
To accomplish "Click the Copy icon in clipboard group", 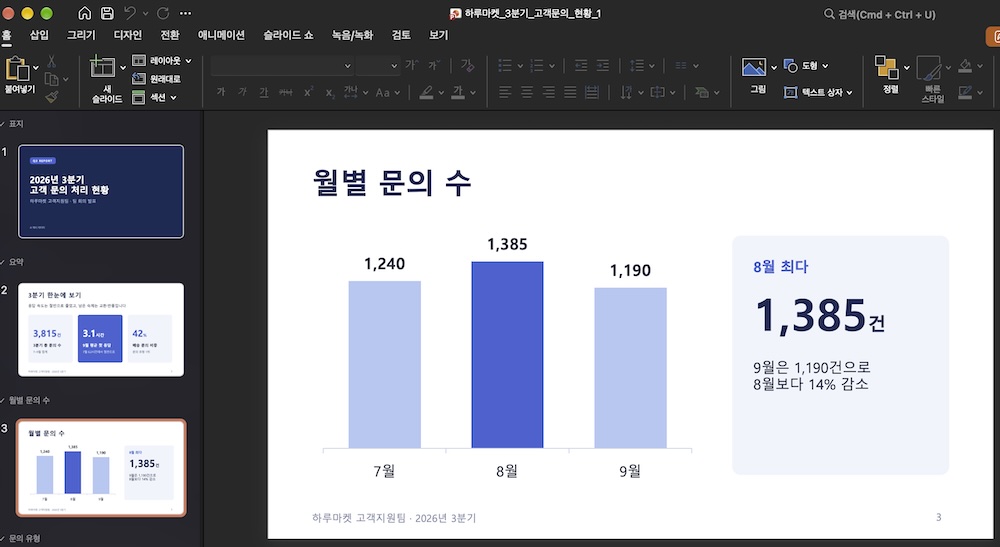I will [52, 79].
